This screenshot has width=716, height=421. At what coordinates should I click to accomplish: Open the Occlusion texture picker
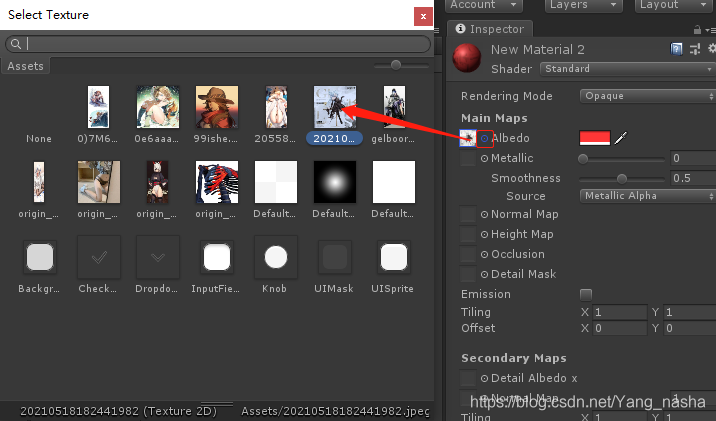click(484, 254)
